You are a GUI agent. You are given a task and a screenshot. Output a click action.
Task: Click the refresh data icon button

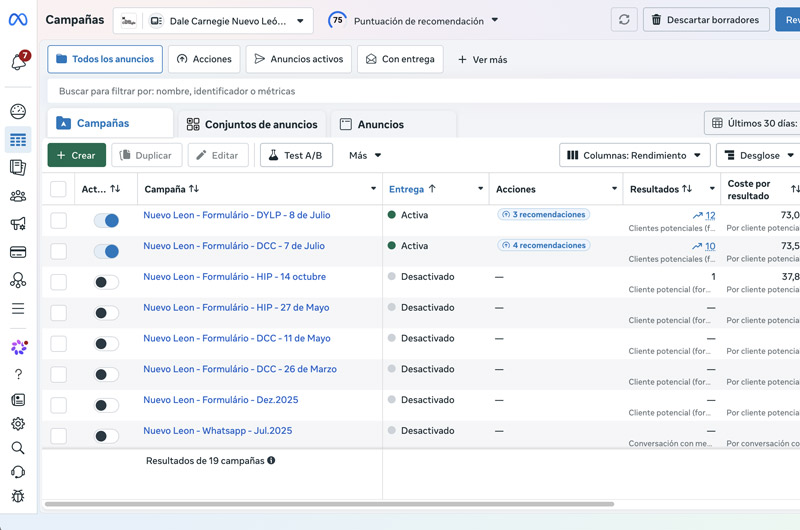(624, 20)
